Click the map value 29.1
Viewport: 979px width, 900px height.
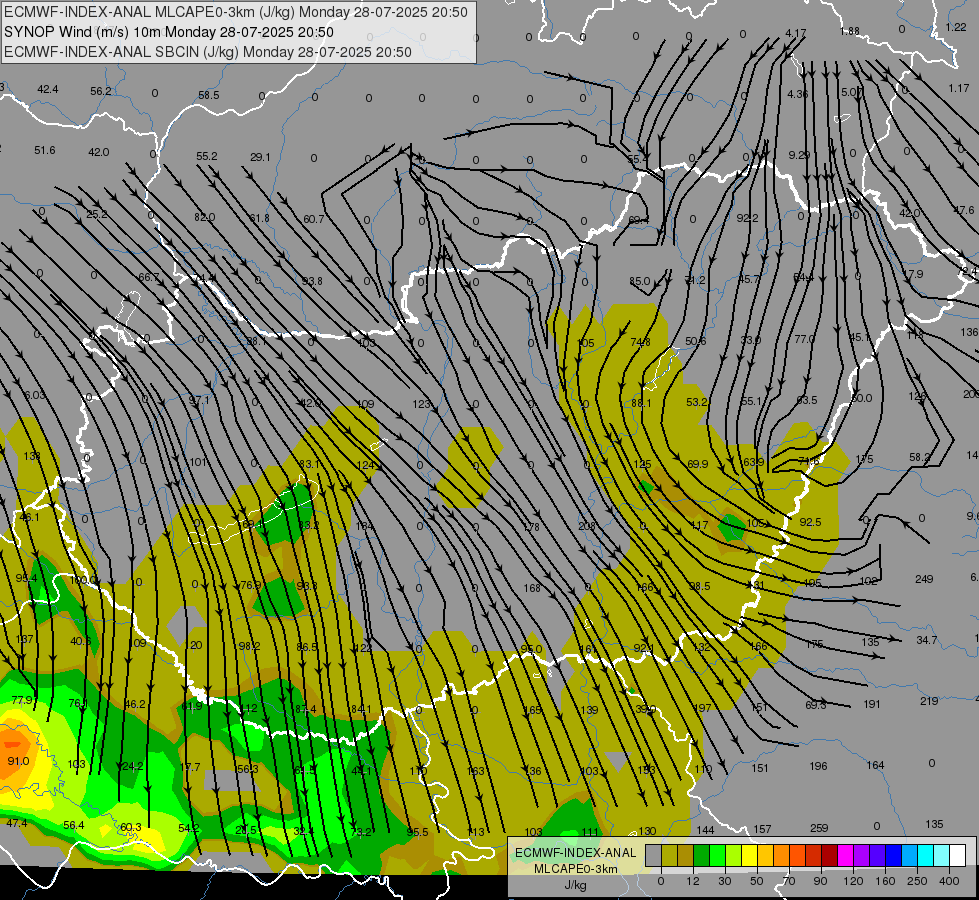260,157
